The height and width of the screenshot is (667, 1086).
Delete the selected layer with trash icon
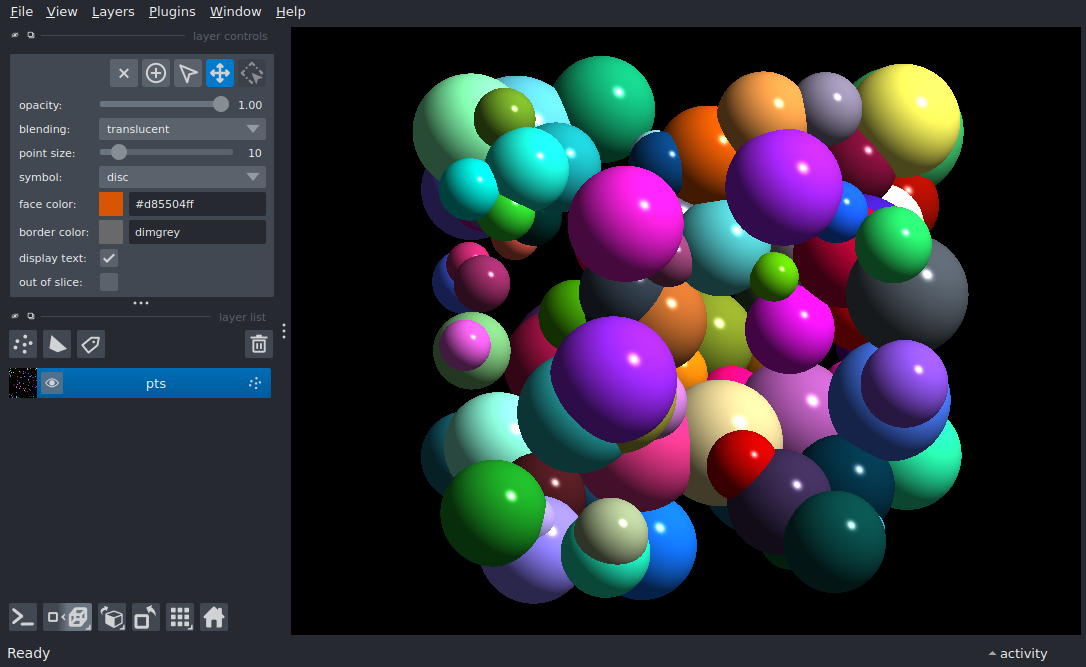[x=258, y=344]
